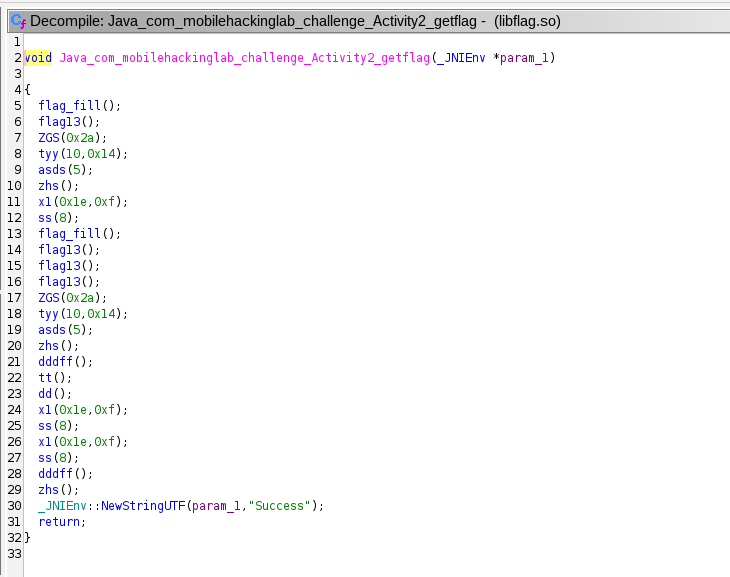Click the closing brace on line 32
730x577 pixels.
click(x=28, y=538)
